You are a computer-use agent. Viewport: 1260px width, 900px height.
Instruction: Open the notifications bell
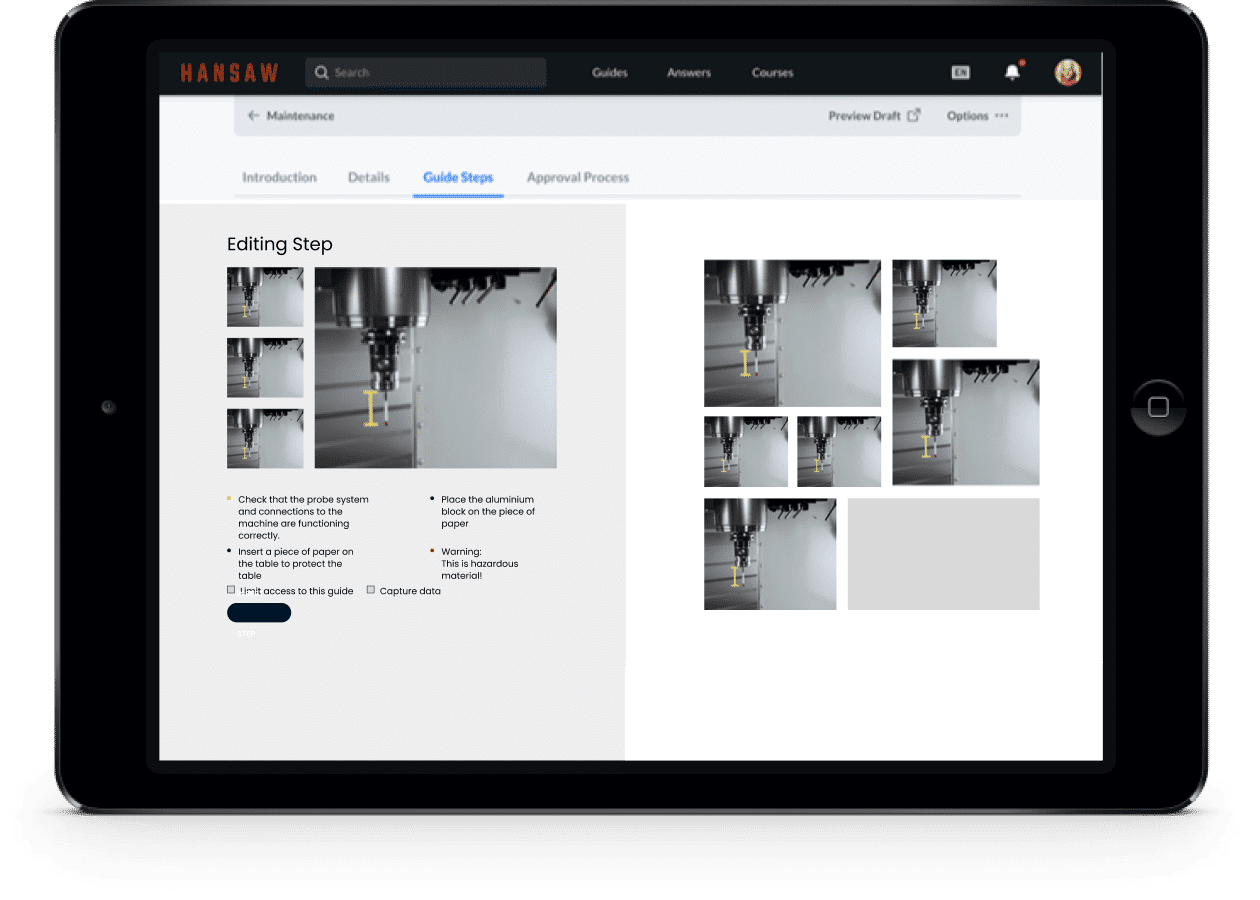1012,73
